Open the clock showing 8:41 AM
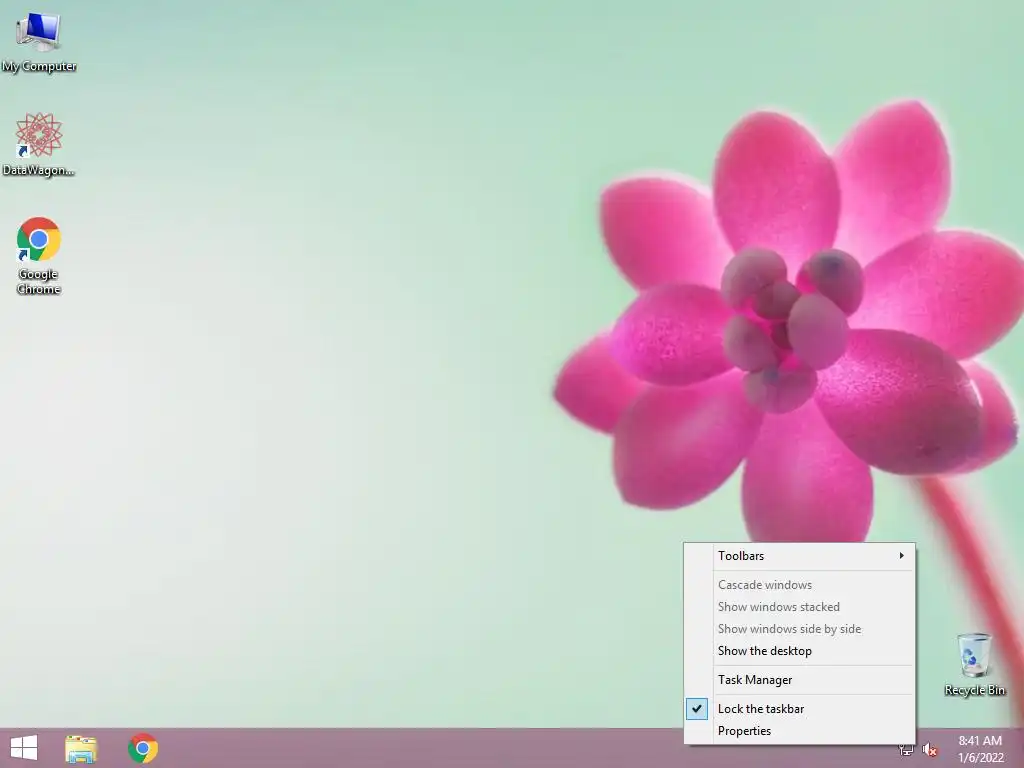 pos(980,749)
